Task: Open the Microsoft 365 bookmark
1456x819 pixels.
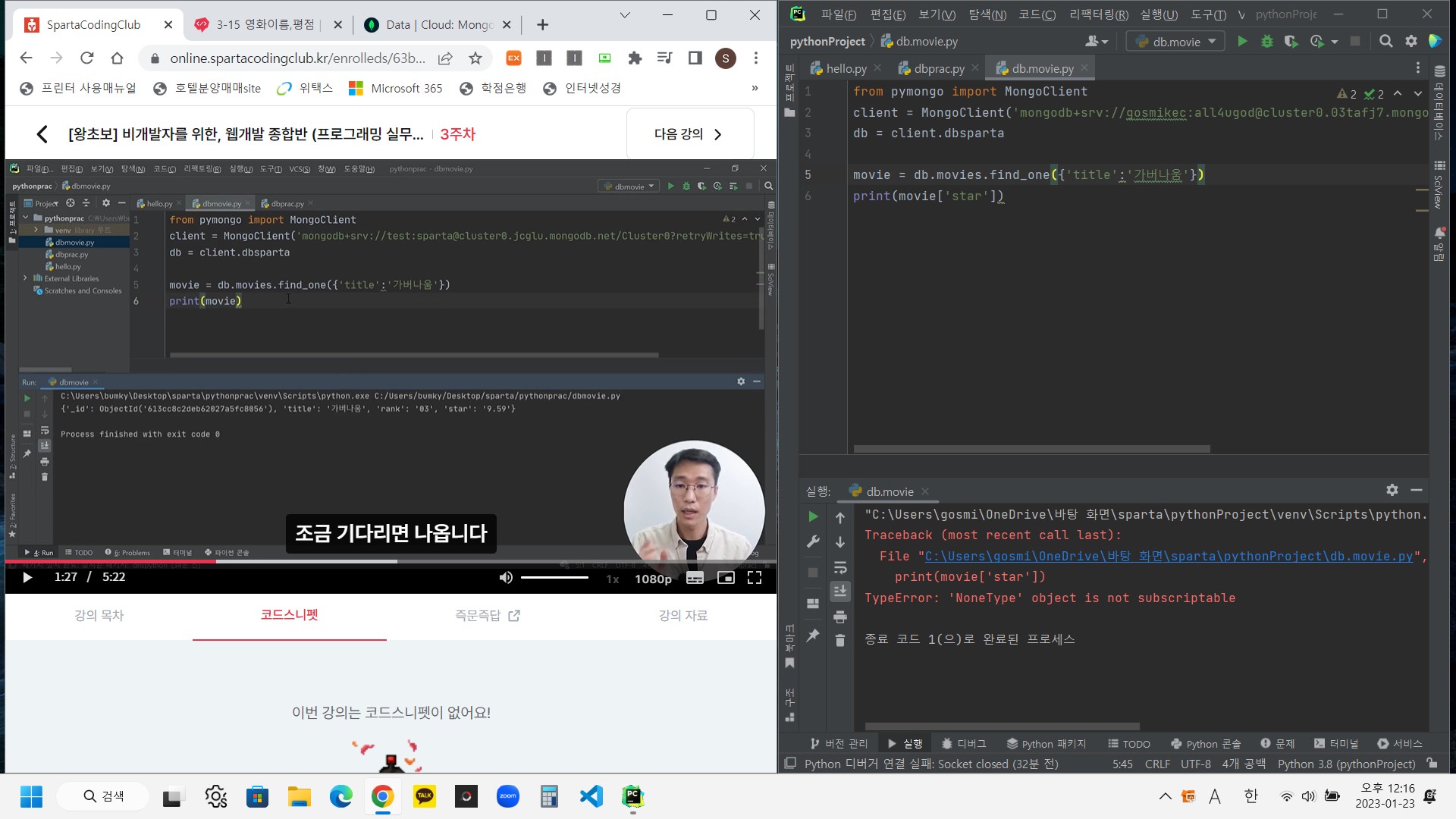Action: tap(395, 88)
